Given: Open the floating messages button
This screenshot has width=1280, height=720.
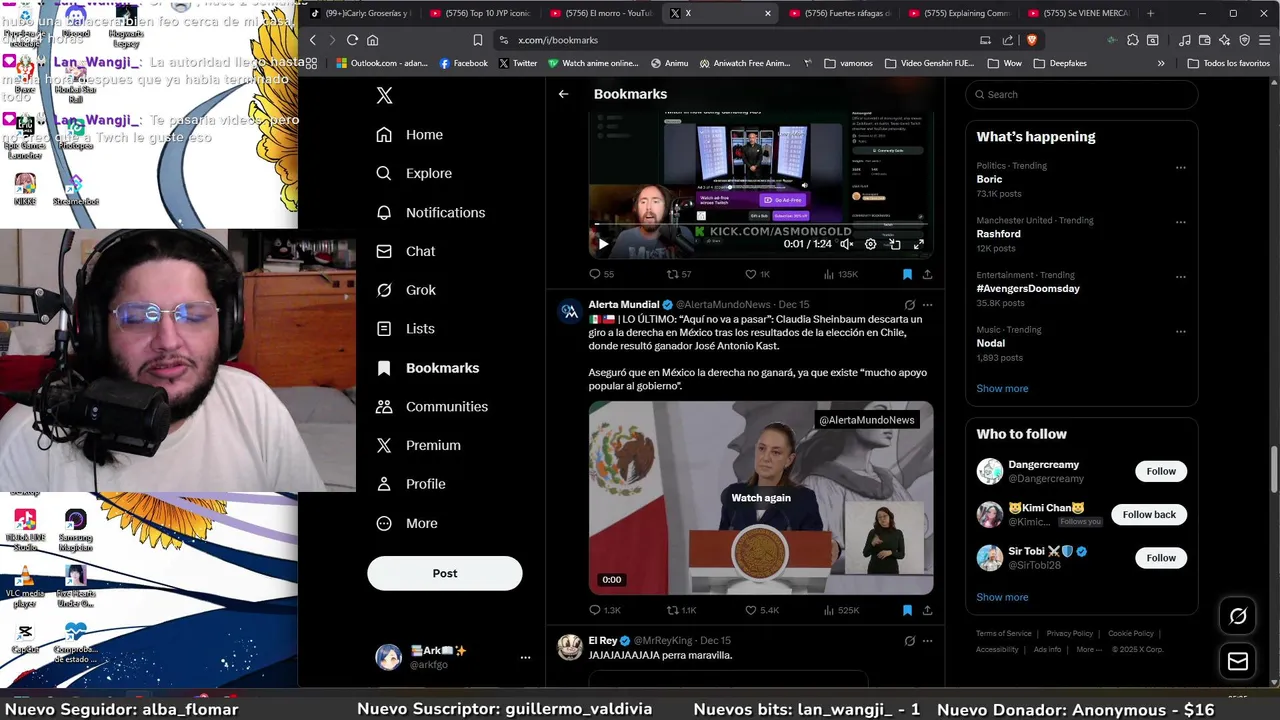Looking at the screenshot, I should 1238,661.
